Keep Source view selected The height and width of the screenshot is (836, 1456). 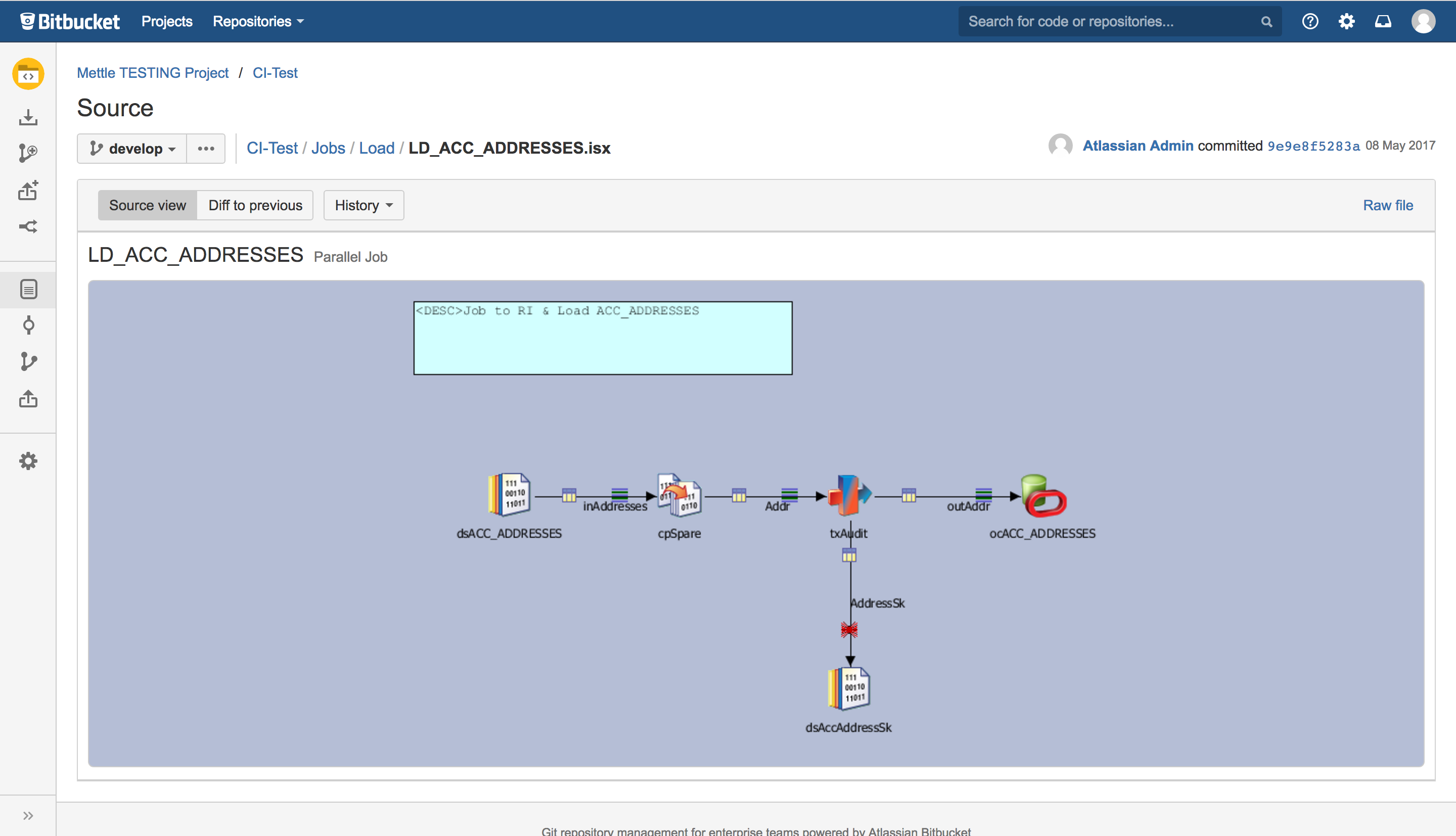pos(148,205)
